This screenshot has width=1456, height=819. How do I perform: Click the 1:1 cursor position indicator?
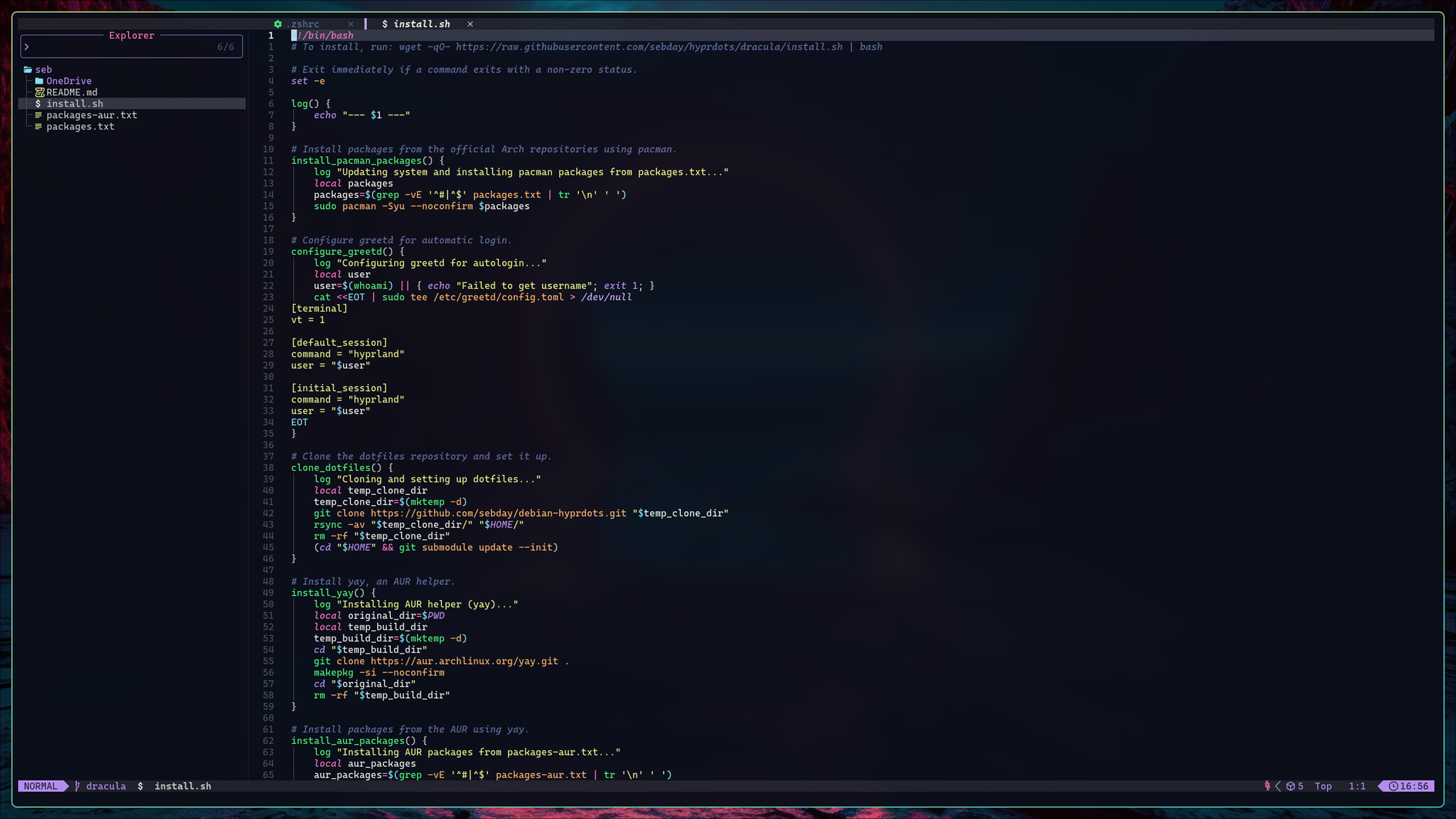point(1356,786)
